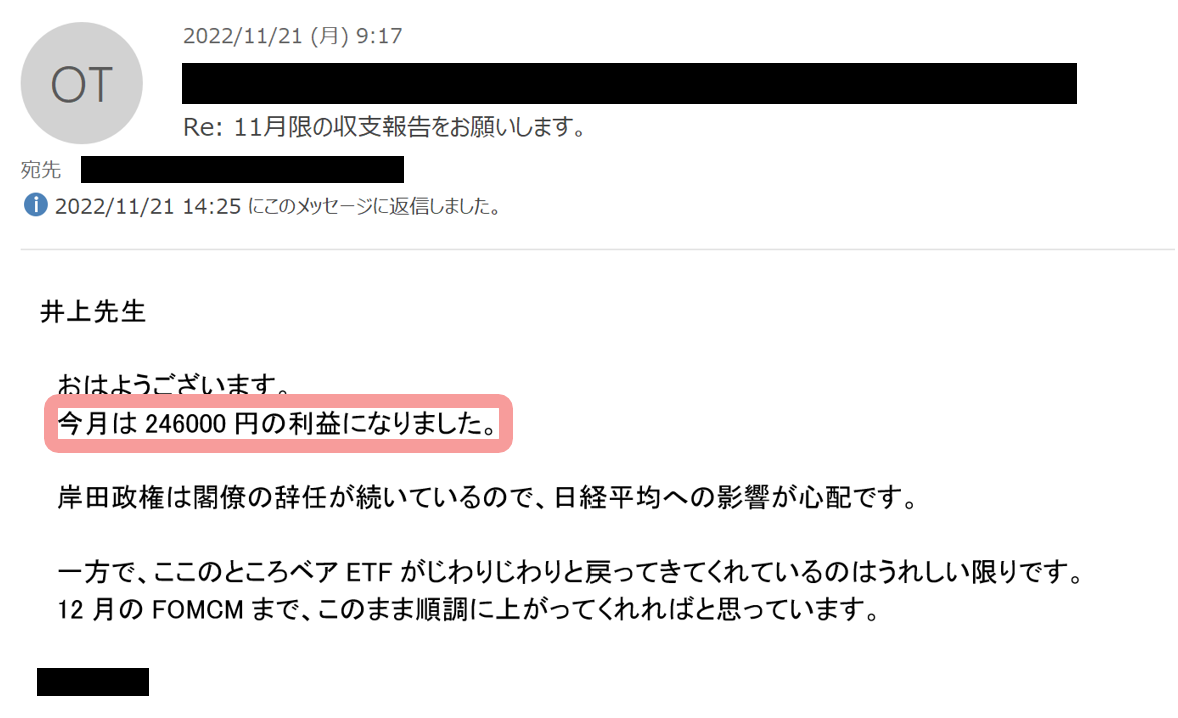The width and height of the screenshot is (1178, 718).
Task: Click the sentence starting 一方で、ここのところベア ETF
Action: (x=572, y=572)
